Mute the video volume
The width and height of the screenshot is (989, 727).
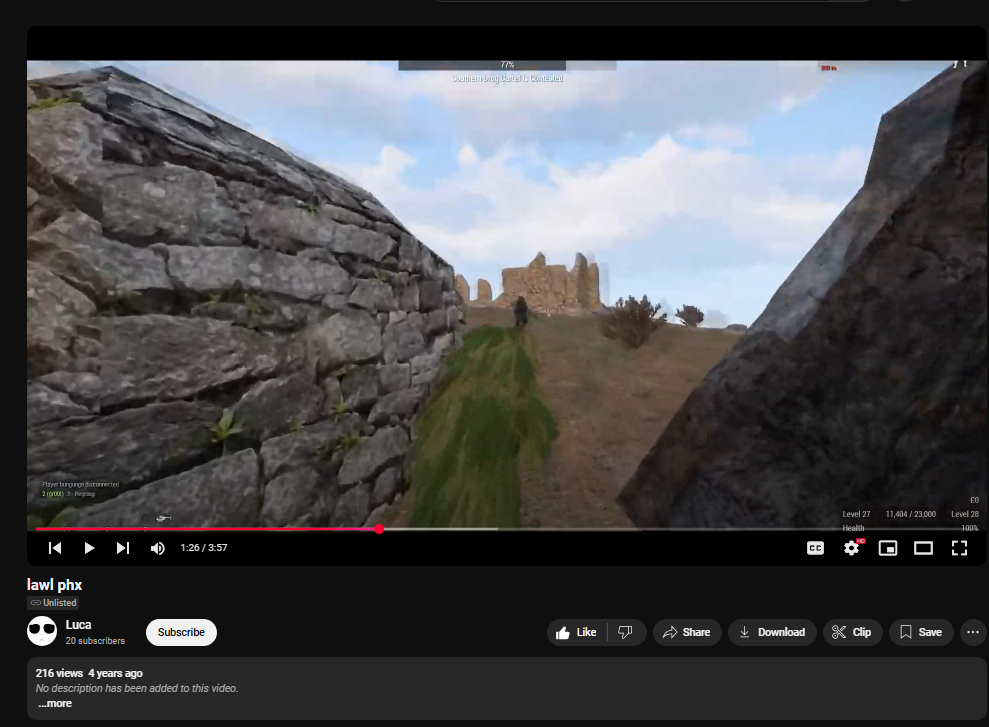pyautogui.click(x=158, y=548)
